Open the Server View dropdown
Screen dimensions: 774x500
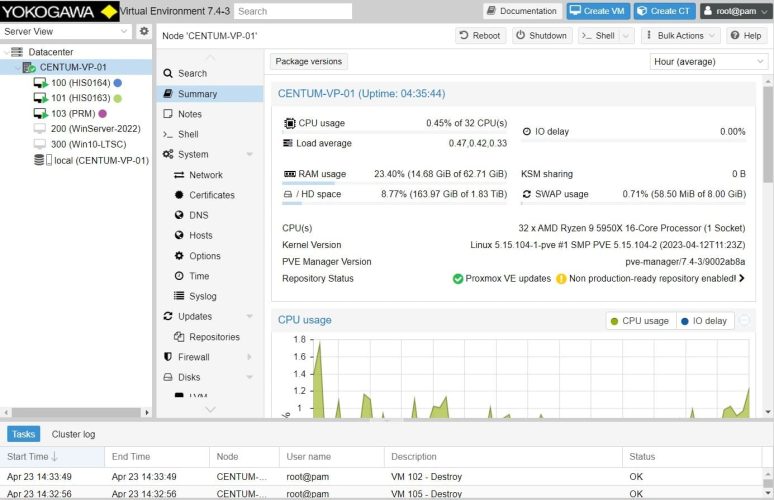(123, 32)
